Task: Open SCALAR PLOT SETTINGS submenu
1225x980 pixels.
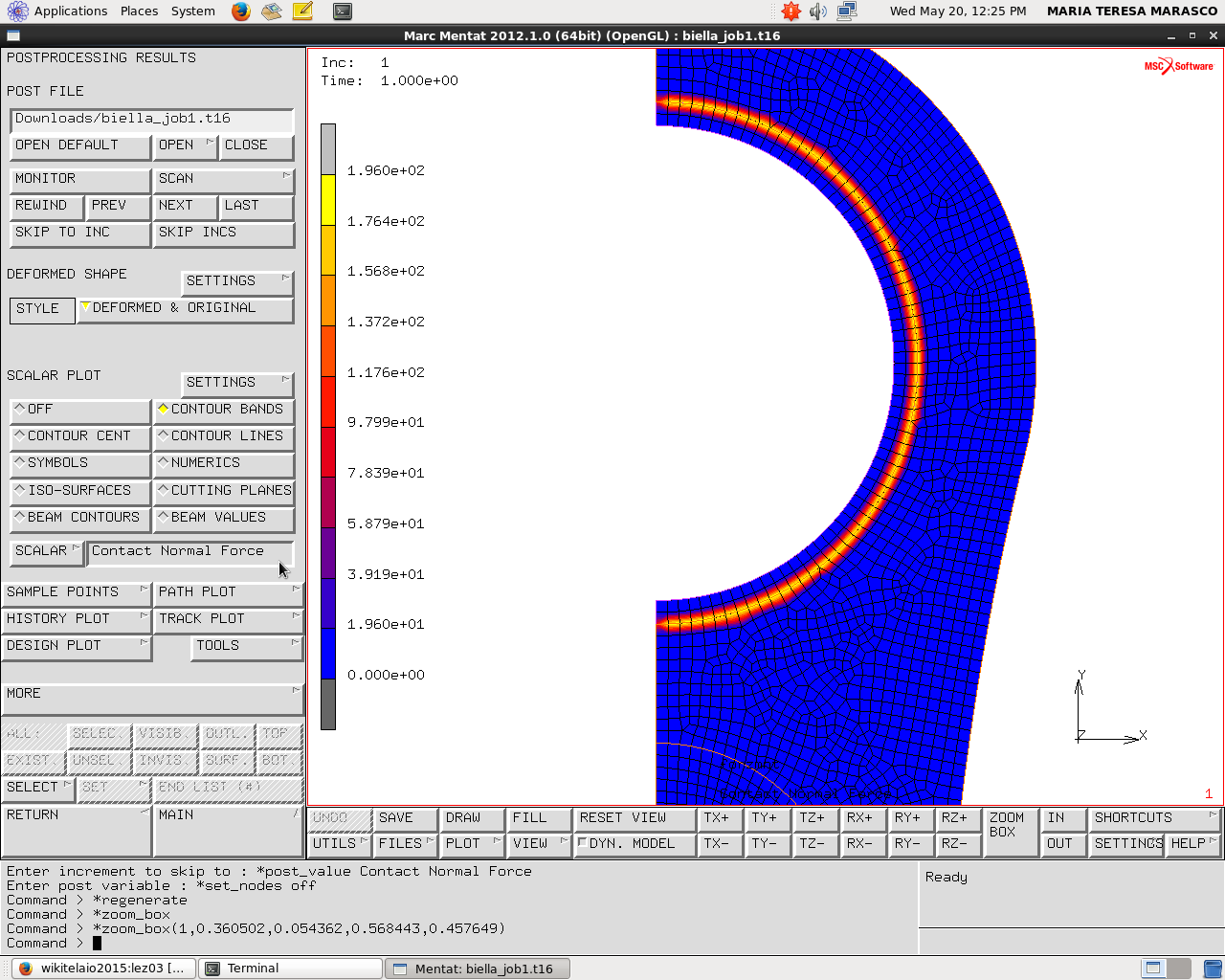Action: (x=236, y=383)
